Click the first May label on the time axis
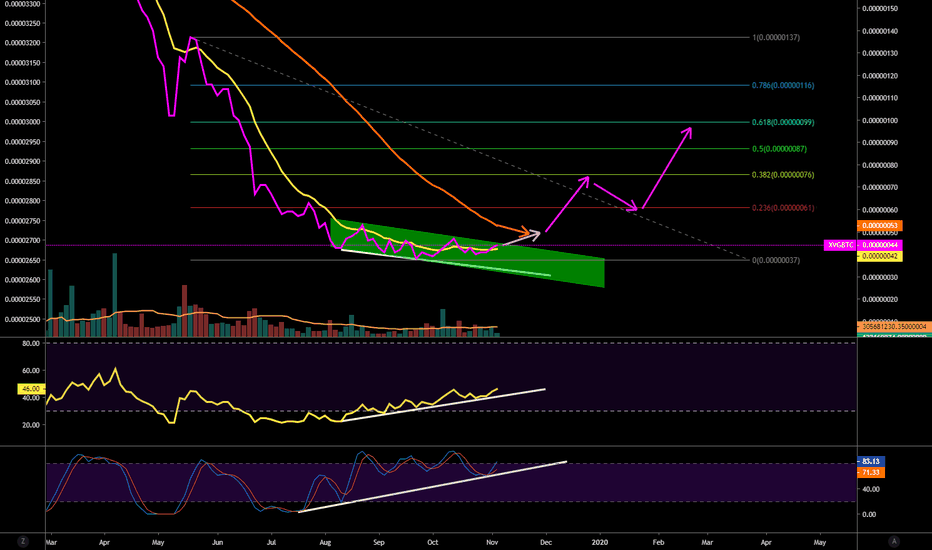Screen dimensions: 932x550 pyautogui.click(x=158, y=542)
